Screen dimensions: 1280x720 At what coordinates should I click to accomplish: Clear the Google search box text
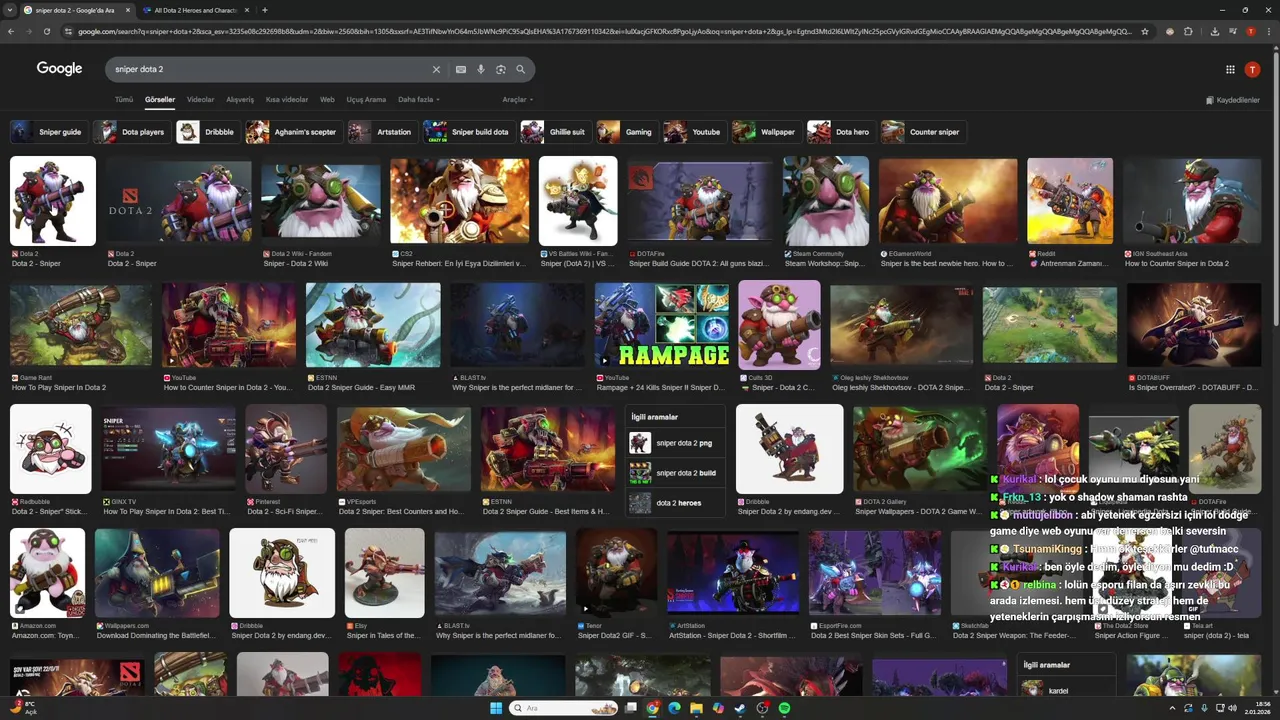(x=436, y=69)
